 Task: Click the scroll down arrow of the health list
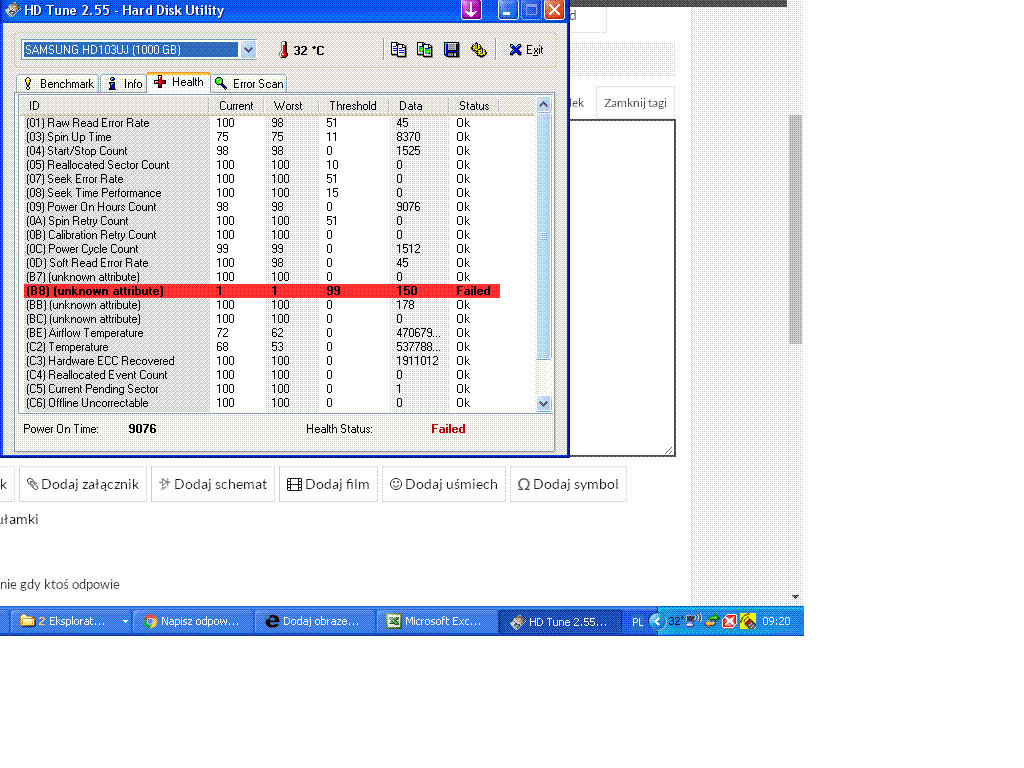pyautogui.click(x=543, y=404)
